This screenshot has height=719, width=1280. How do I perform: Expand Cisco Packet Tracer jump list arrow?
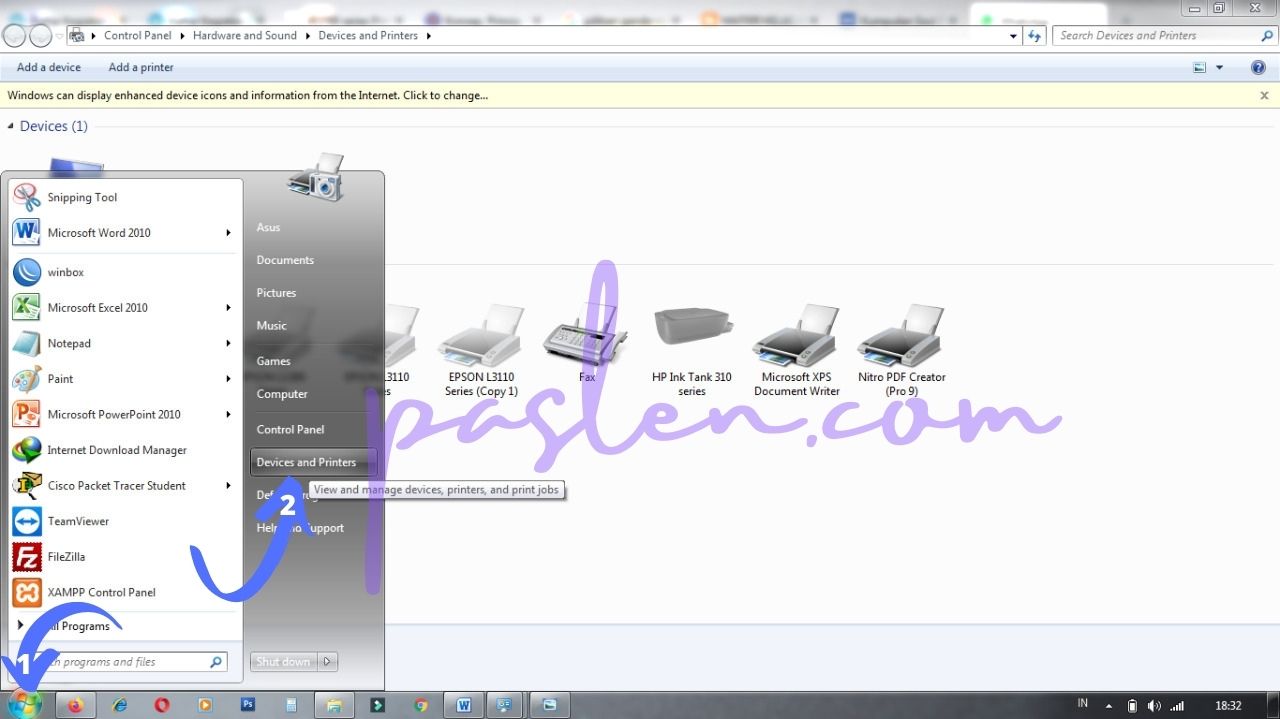click(x=228, y=486)
